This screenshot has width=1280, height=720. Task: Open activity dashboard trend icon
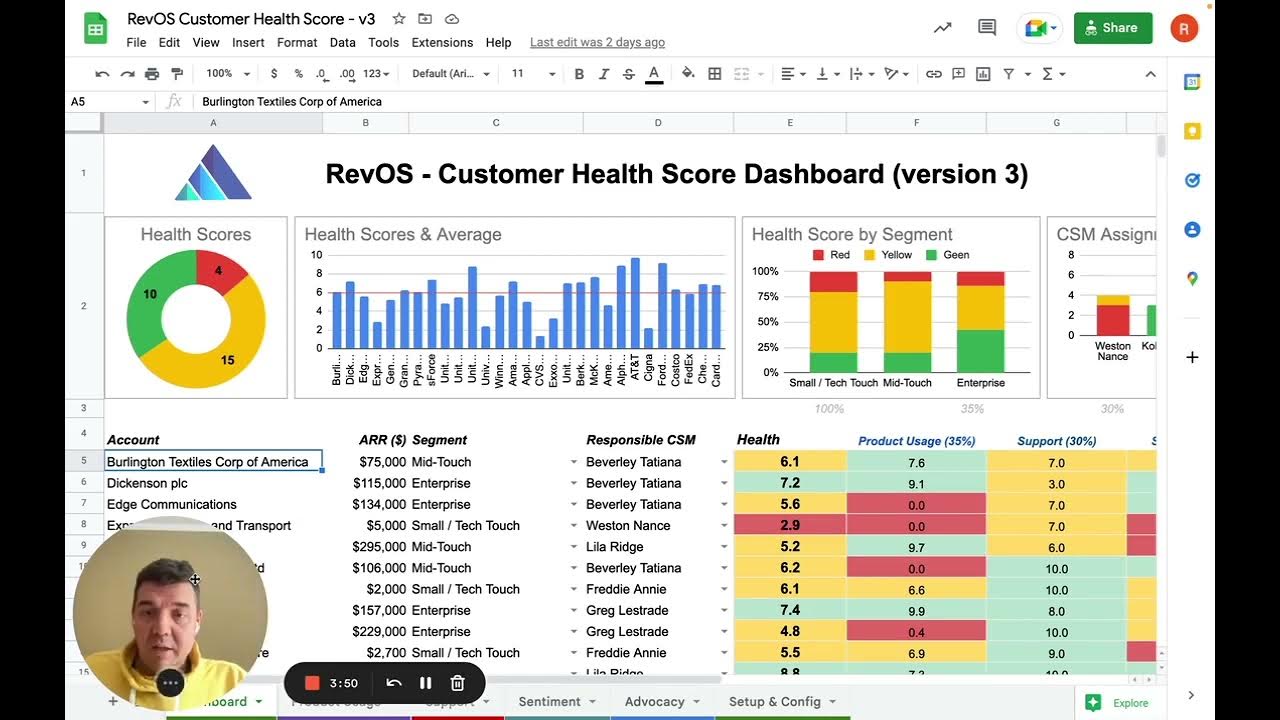pos(942,28)
